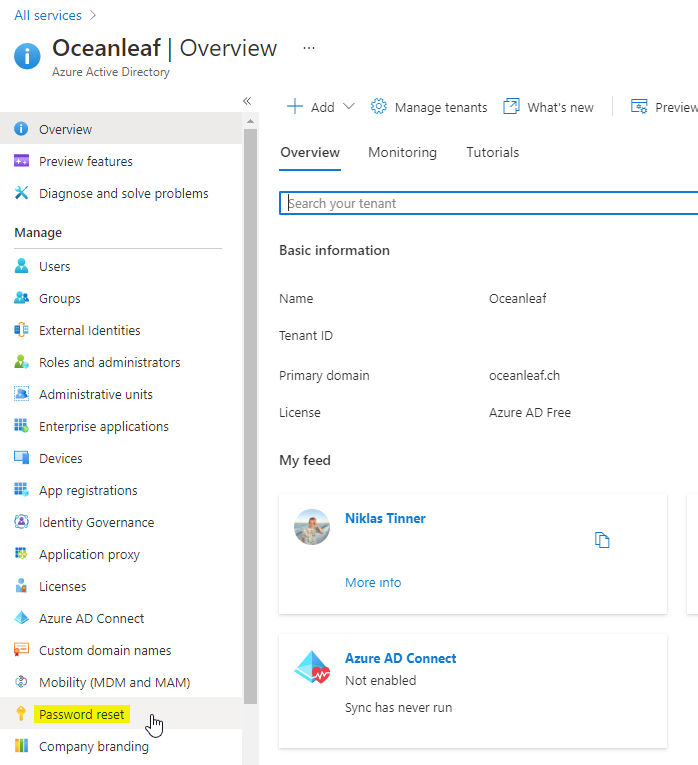Click the Groups icon in sidebar
Image resolution: width=698 pixels, height=765 pixels.
21,298
